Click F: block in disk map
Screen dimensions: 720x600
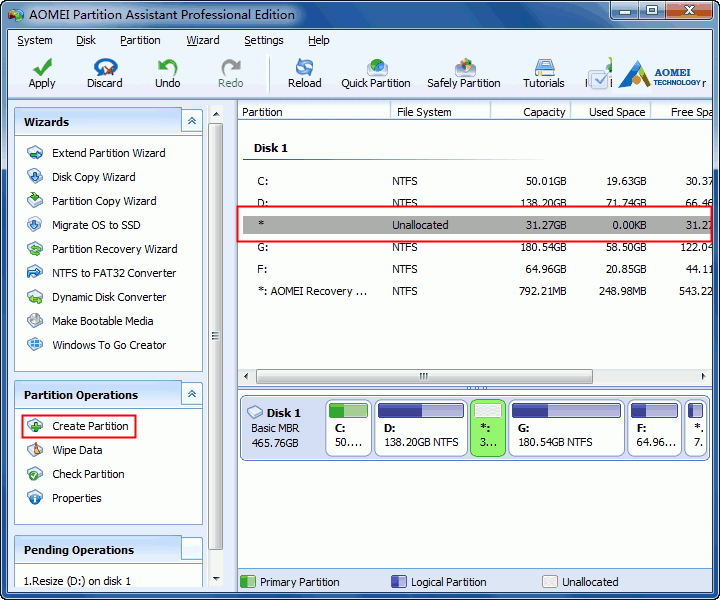pos(654,428)
